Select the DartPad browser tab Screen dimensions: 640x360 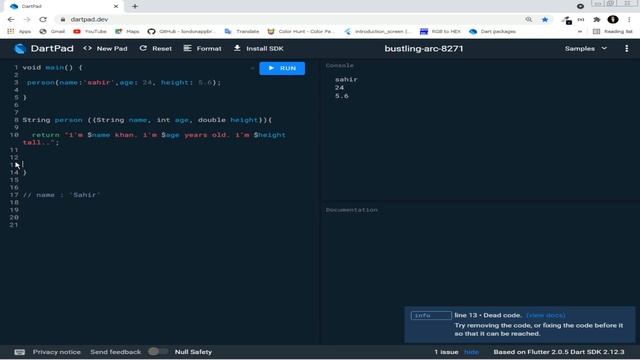[63, 6]
